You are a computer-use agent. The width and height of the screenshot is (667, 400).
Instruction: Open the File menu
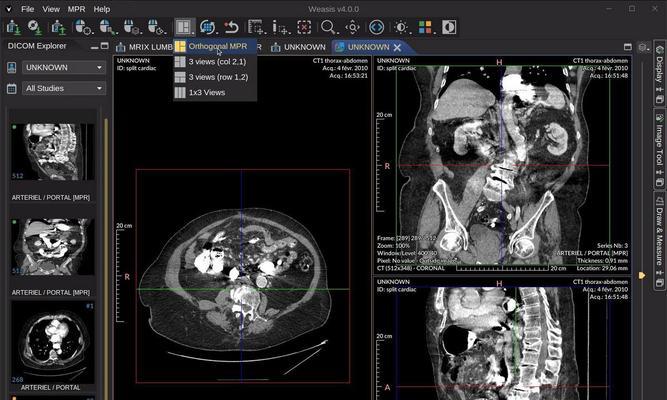pyautogui.click(x=27, y=9)
